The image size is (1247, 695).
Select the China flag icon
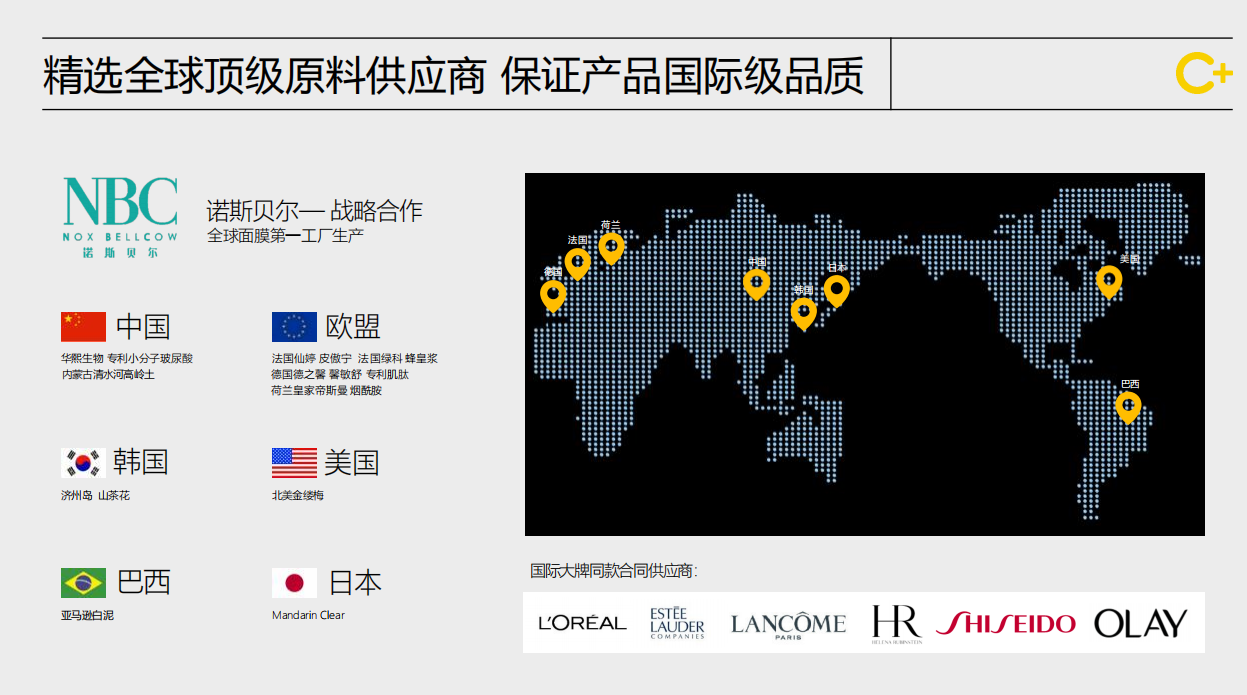(x=83, y=327)
